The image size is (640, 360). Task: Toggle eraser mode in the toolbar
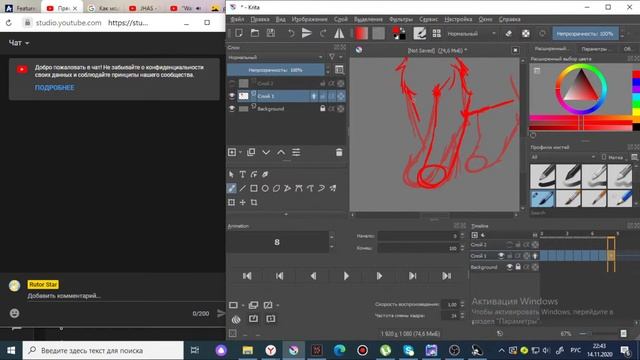(x=509, y=33)
